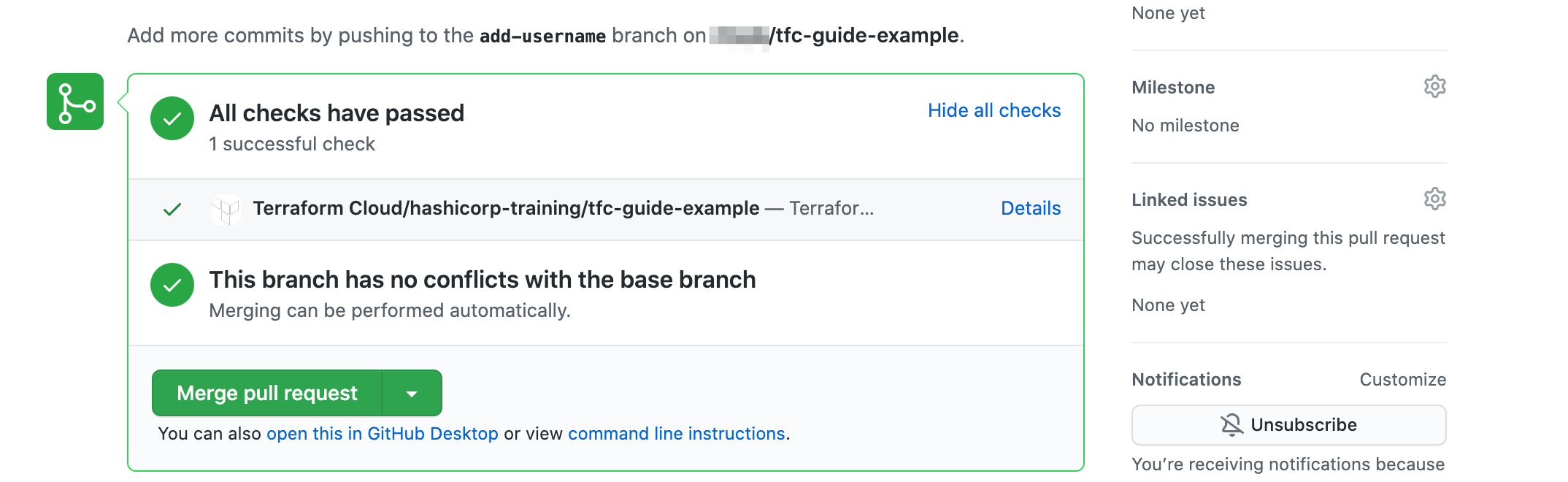Expand merge method dropdown arrow
1568x482 pixels.
pyautogui.click(x=412, y=394)
